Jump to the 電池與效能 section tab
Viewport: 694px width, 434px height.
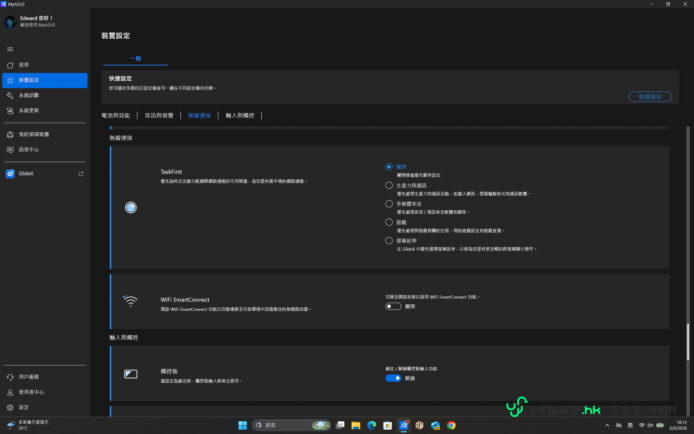click(x=116, y=115)
